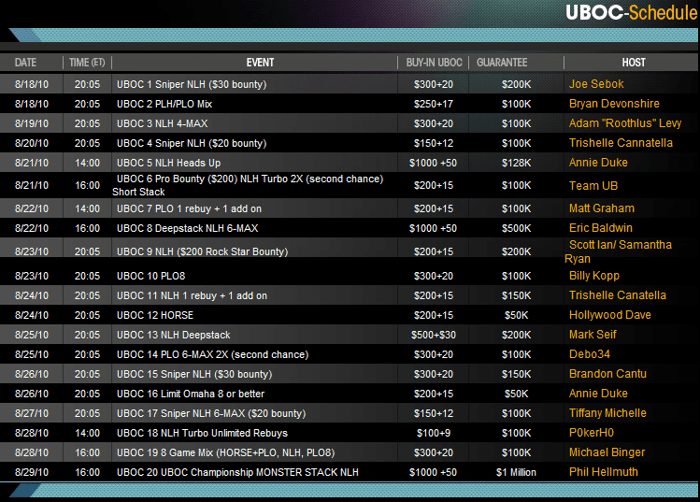Click the GUARANTEE column header
Screen dimensions: 700x502
[x=502, y=63]
